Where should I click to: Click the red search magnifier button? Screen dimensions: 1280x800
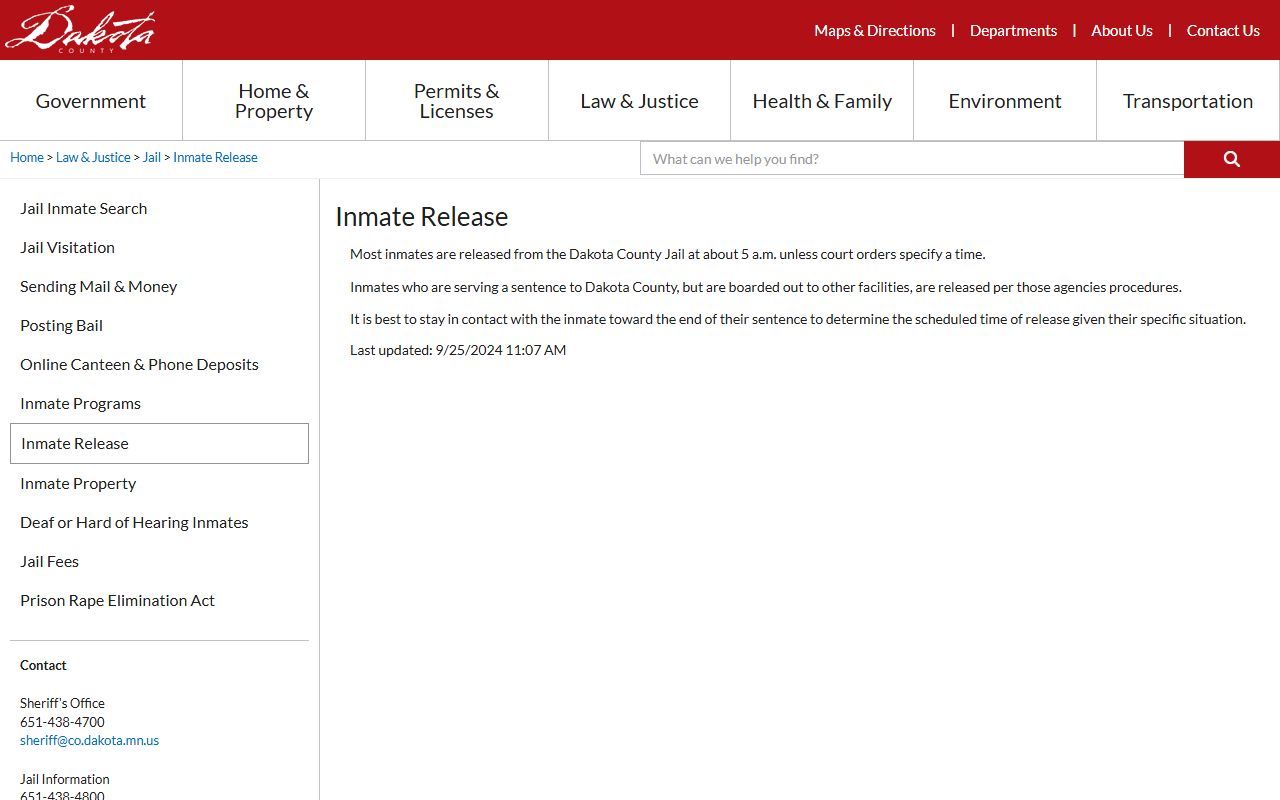point(1232,159)
